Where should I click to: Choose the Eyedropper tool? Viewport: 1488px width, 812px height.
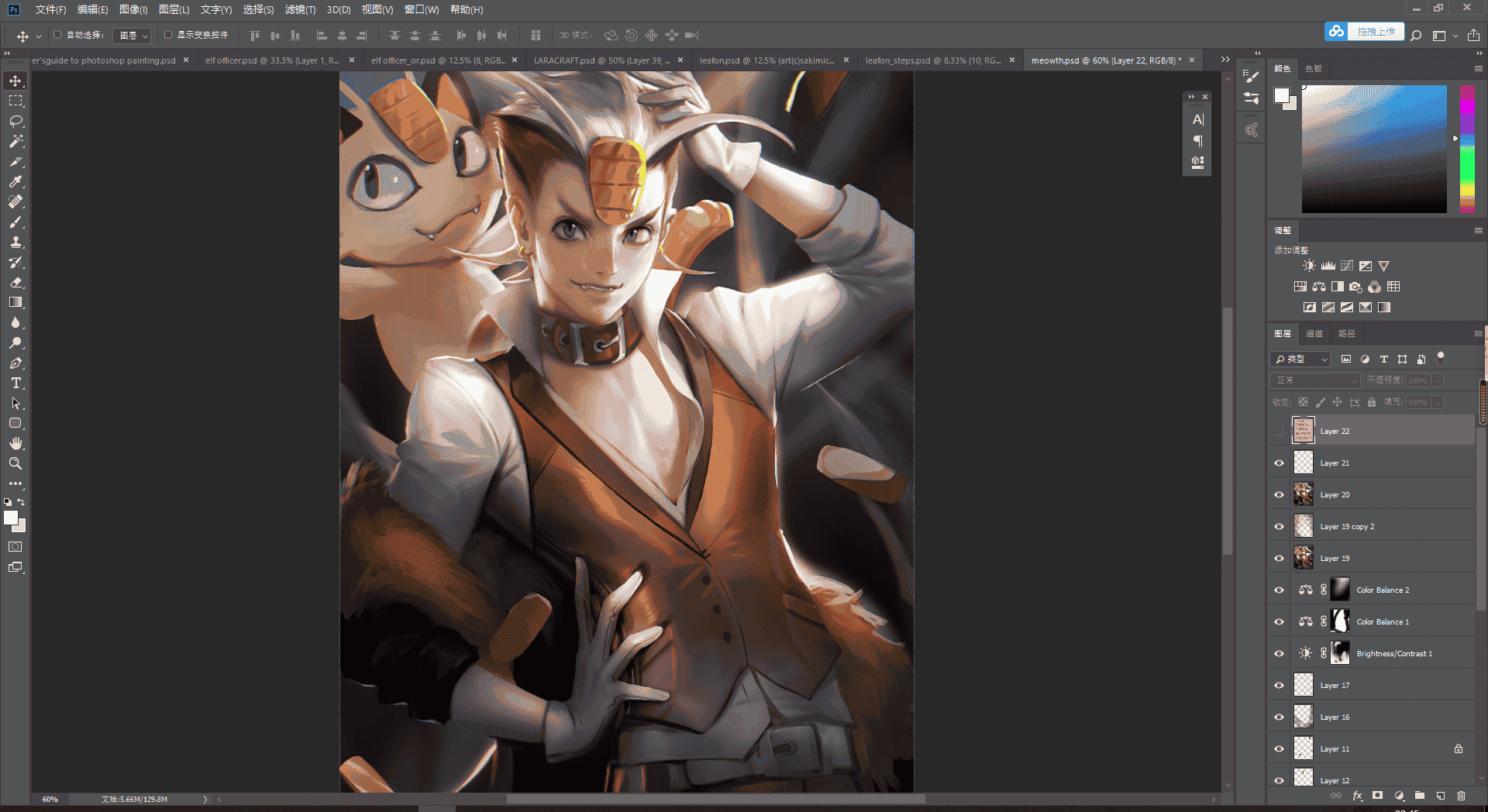[15, 181]
